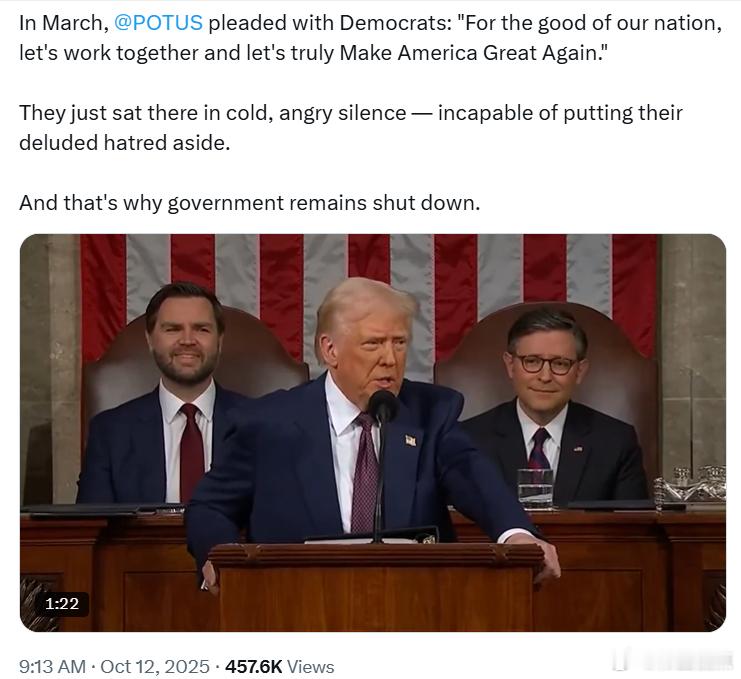This screenshot has width=741, height=679.
Task: Click the microphone in the video
Action: (382, 407)
